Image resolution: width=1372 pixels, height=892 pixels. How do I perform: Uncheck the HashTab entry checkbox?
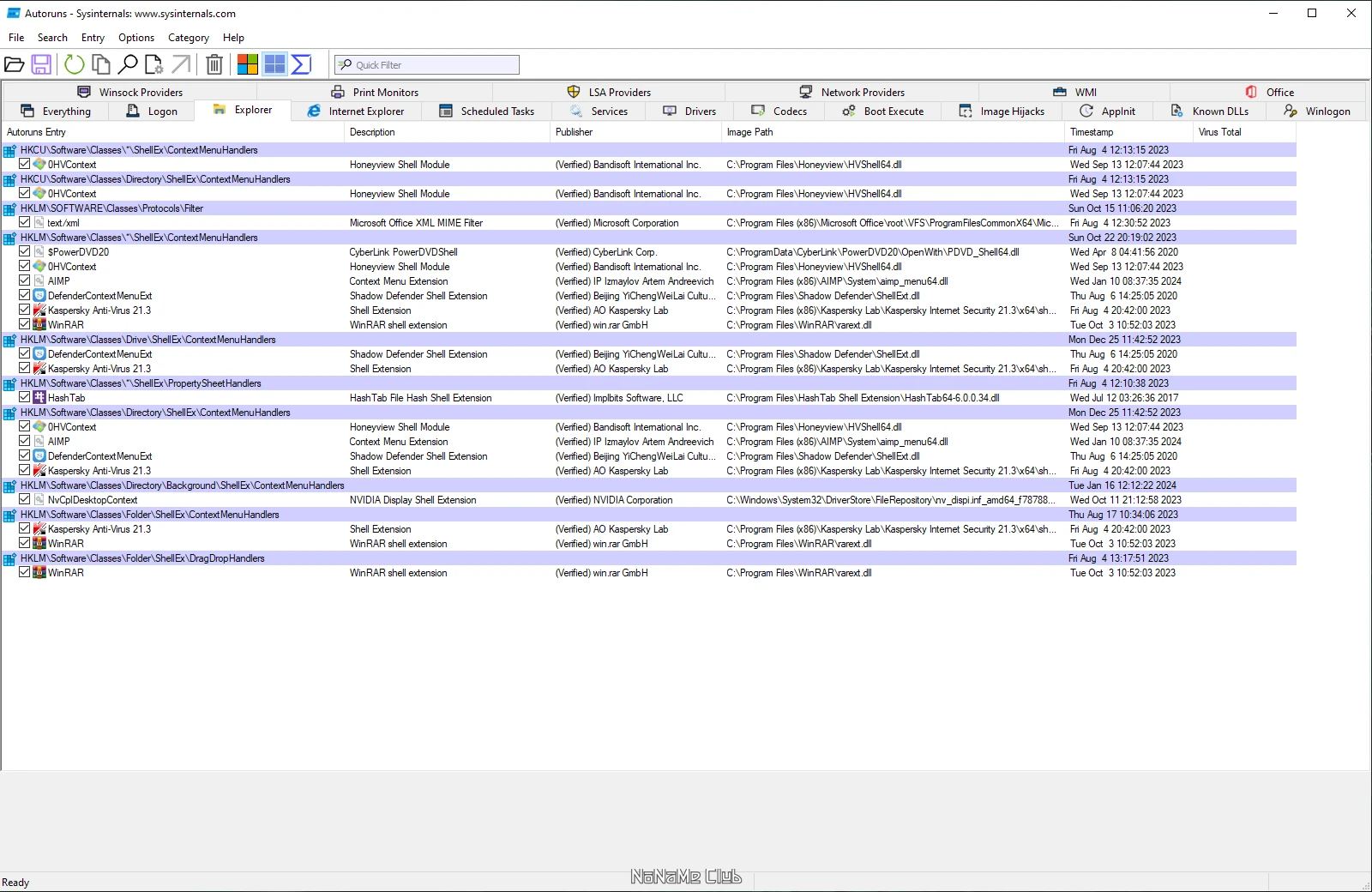tap(25, 397)
